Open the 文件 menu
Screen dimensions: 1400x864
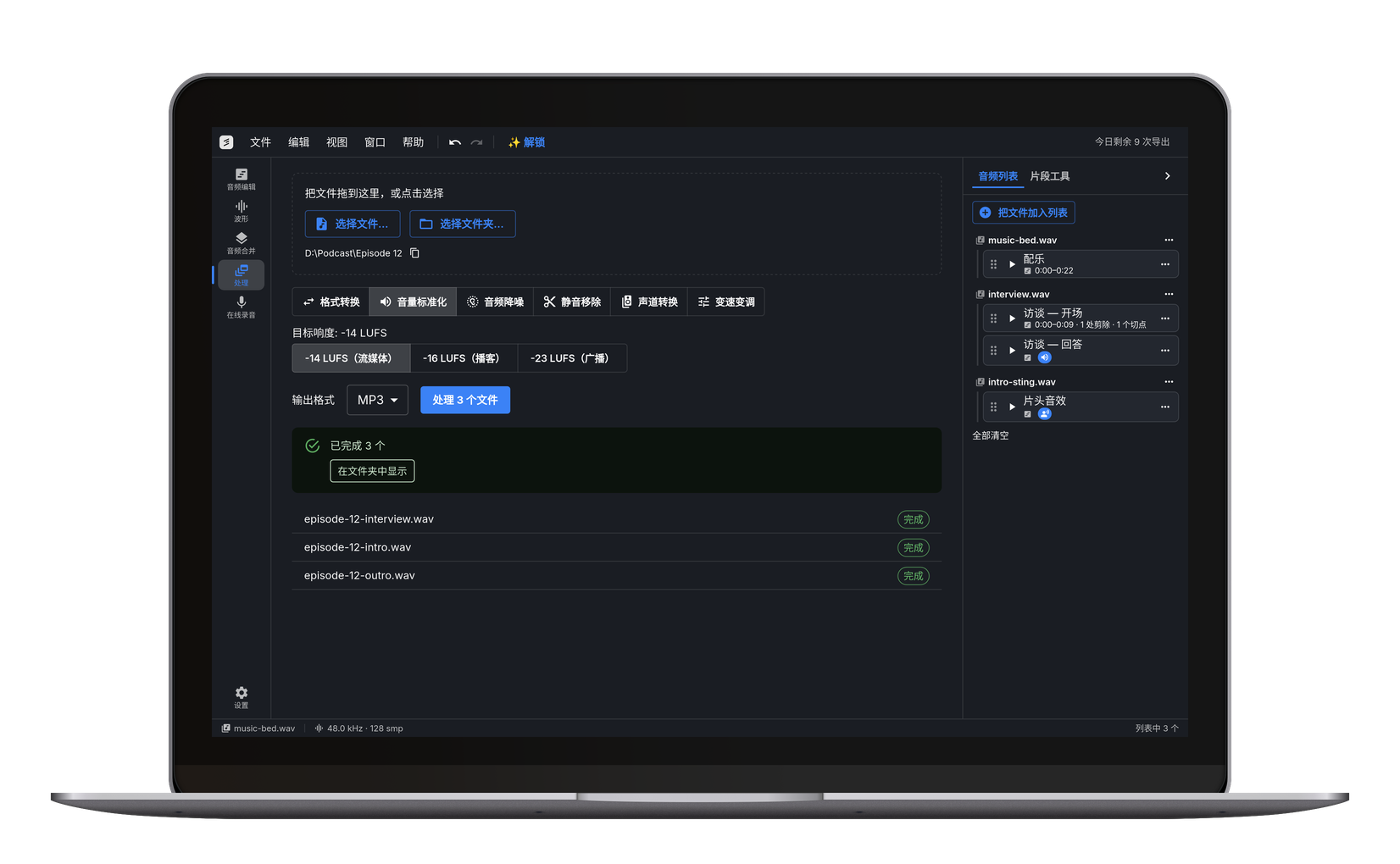(260, 142)
